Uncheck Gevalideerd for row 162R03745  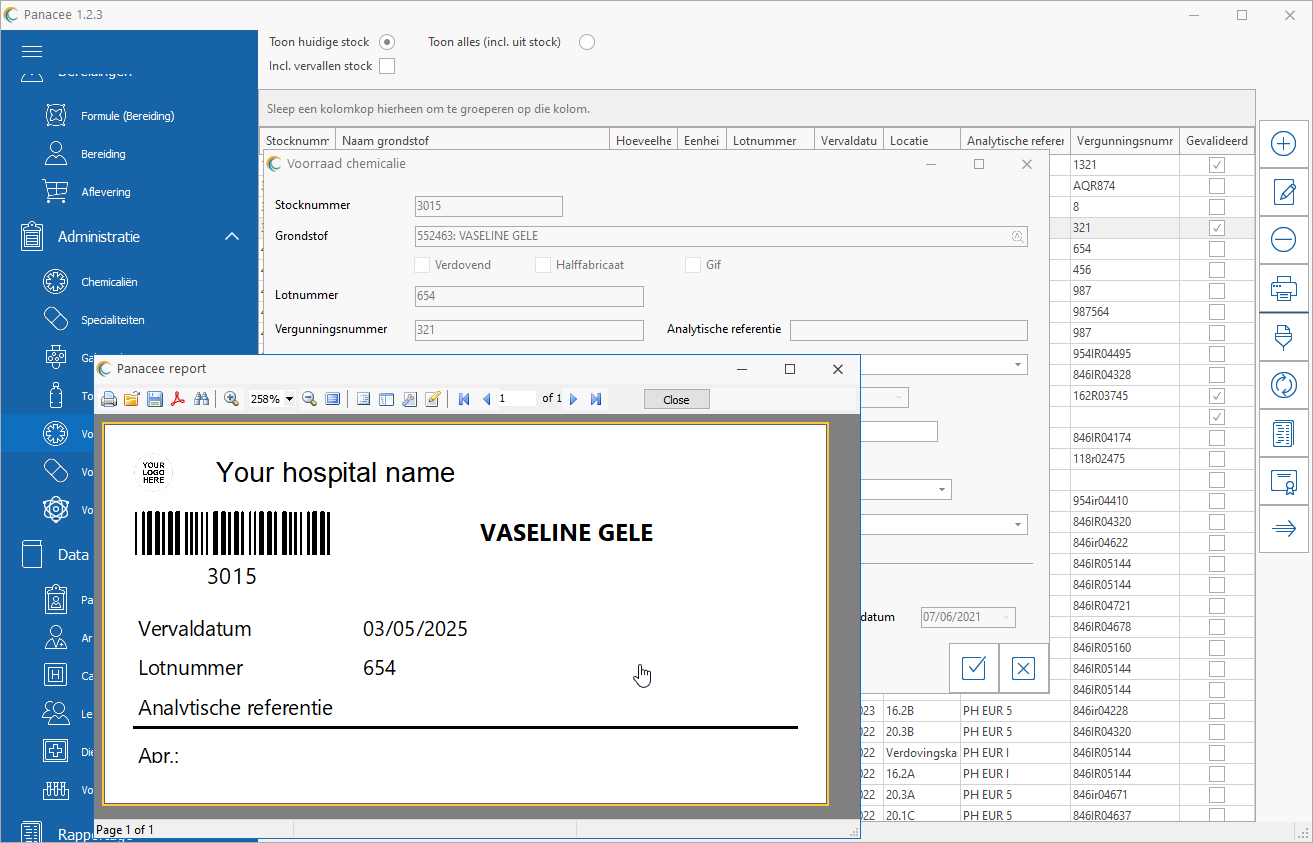coord(1217,396)
